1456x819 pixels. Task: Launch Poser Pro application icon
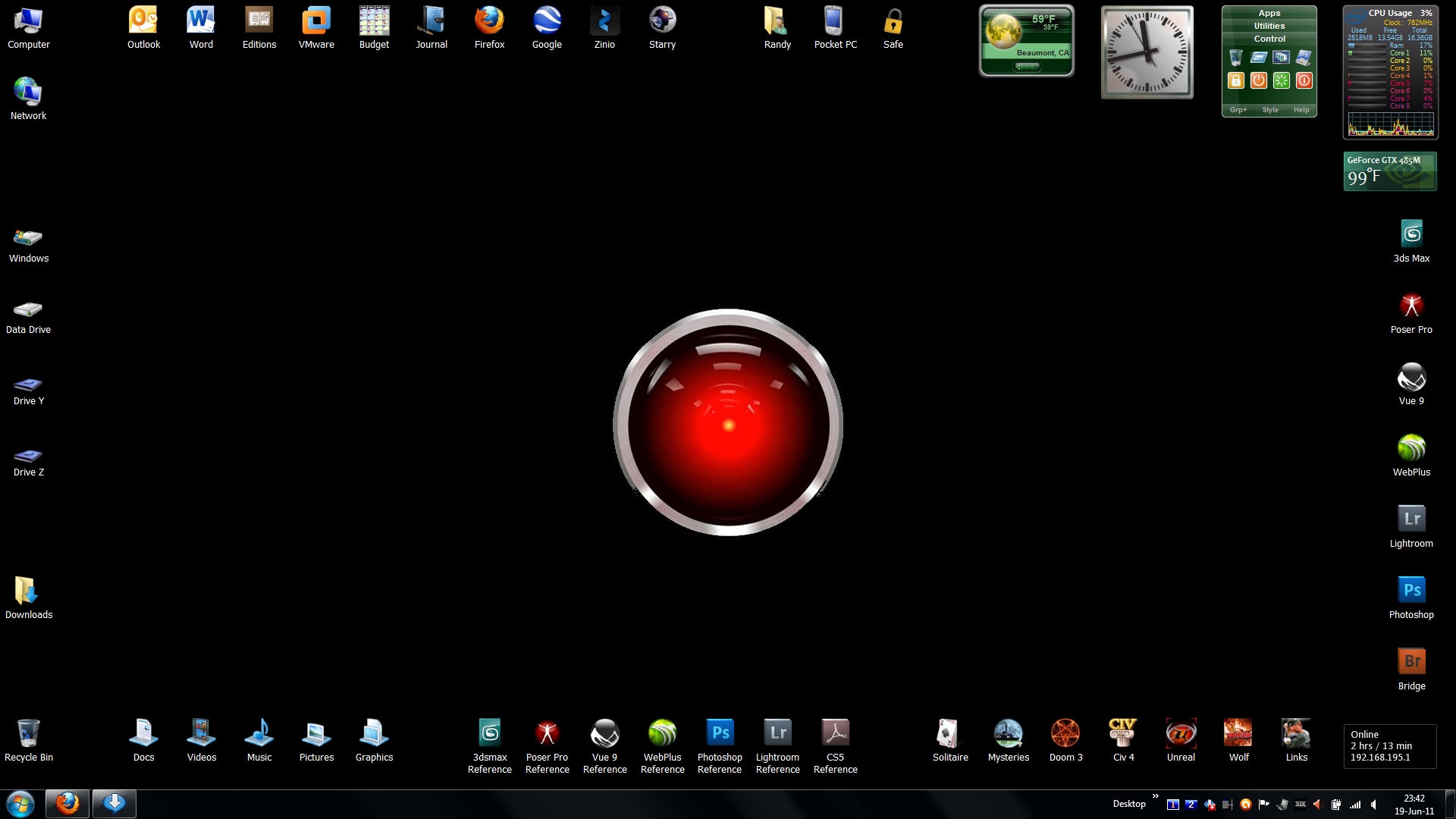pyautogui.click(x=1411, y=313)
